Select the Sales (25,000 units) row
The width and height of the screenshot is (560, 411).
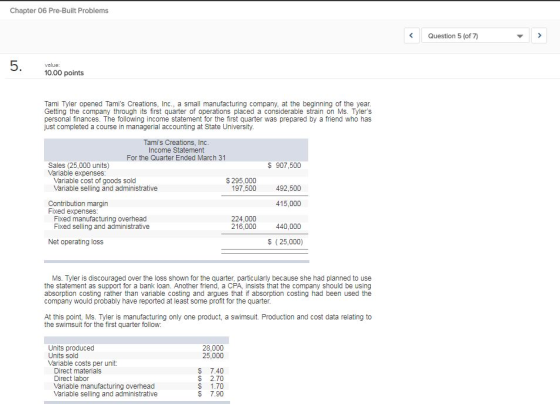176,165
